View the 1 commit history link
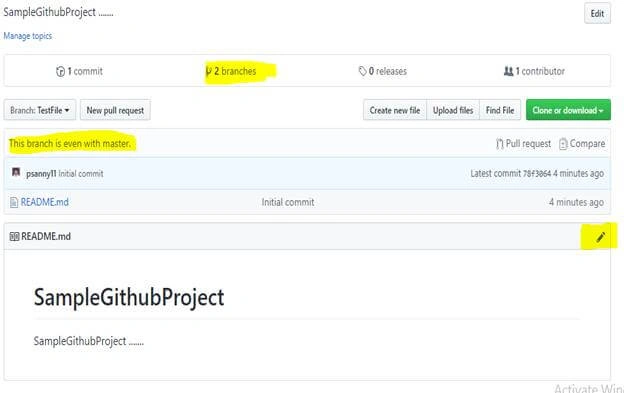 tap(79, 71)
